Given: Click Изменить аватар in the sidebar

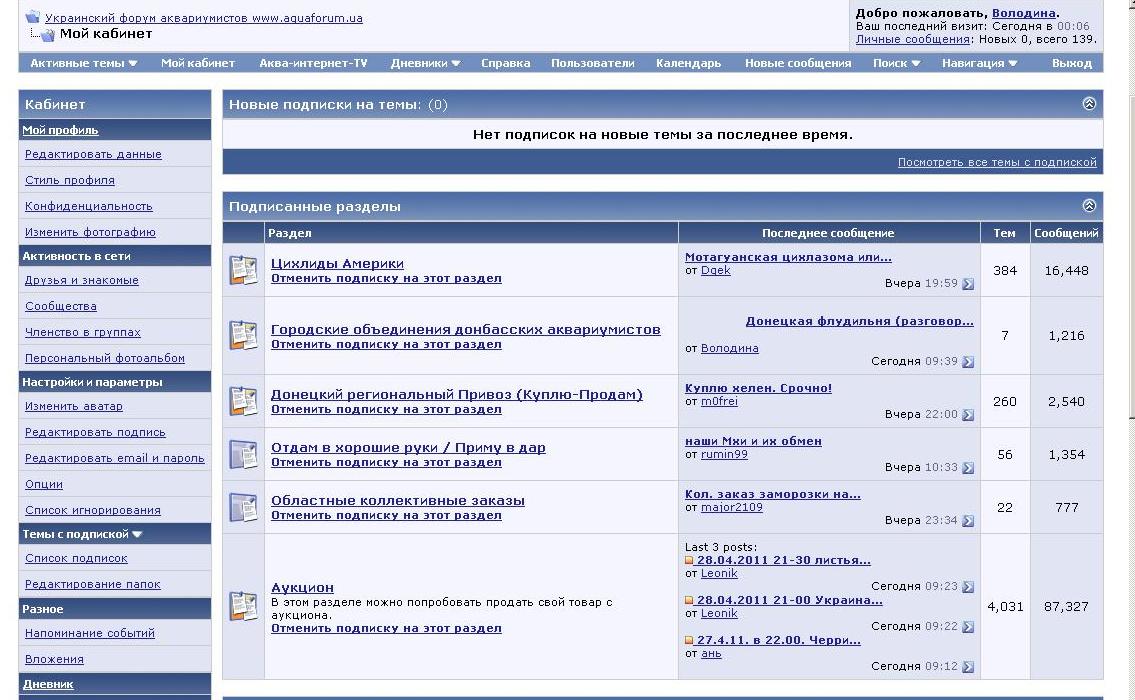Looking at the screenshot, I should coord(74,406).
